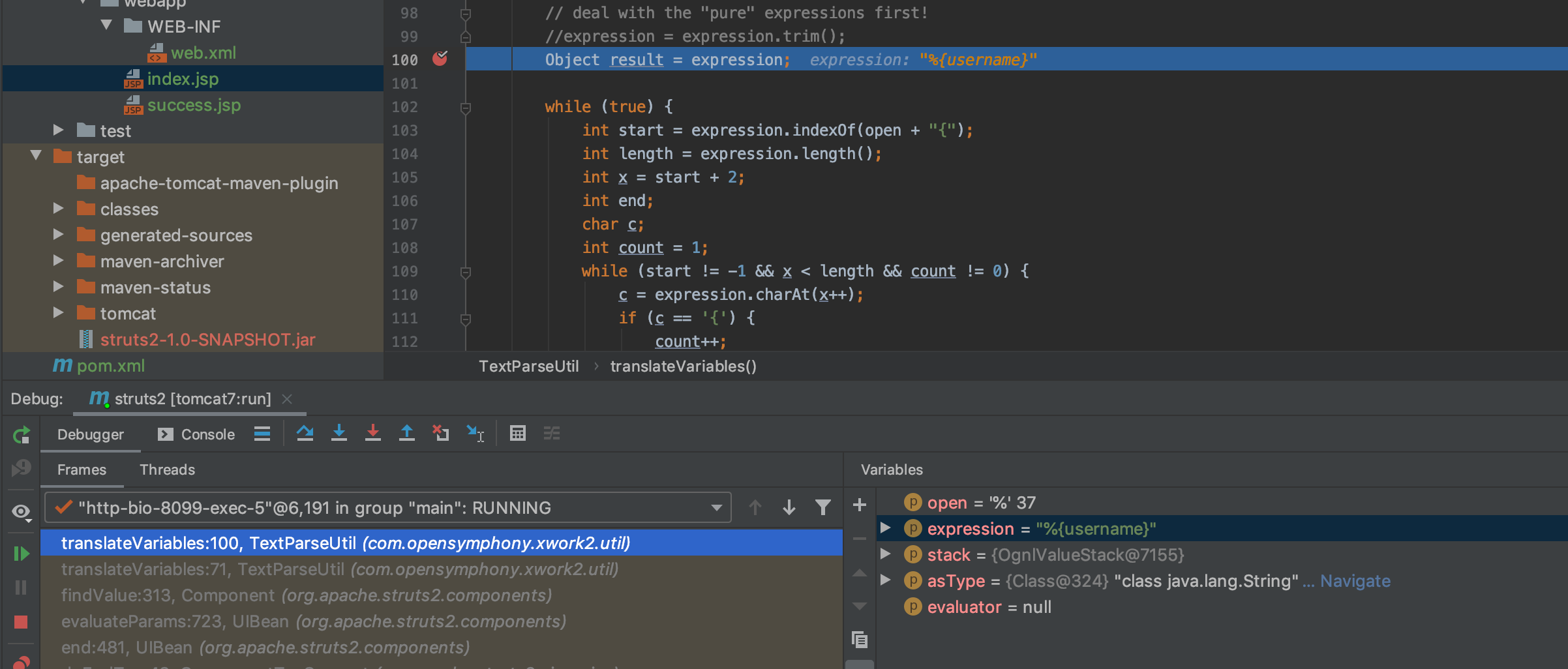Screen dimensions: 1568x669
Task: Move selected watch up with triangle icon
Action: pos(860,572)
